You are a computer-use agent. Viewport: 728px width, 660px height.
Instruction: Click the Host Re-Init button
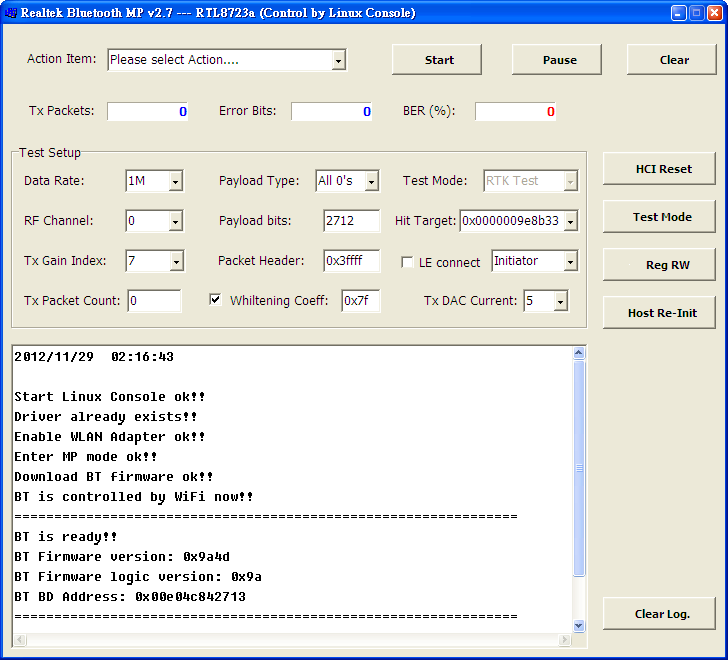(x=659, y=313)
